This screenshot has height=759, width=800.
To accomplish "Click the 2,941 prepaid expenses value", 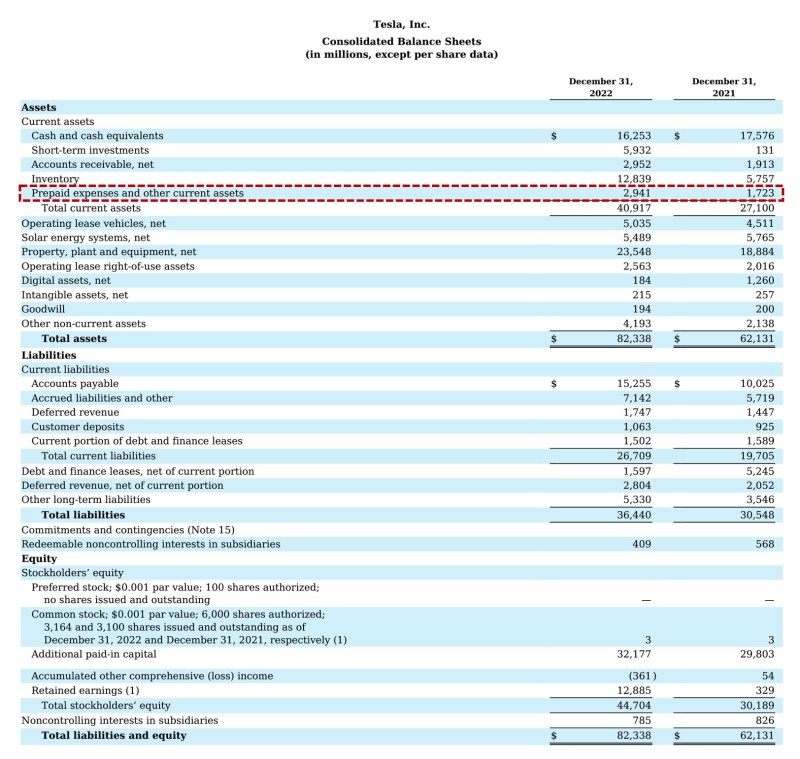I will pyautogui.click(x=637, y=193).
